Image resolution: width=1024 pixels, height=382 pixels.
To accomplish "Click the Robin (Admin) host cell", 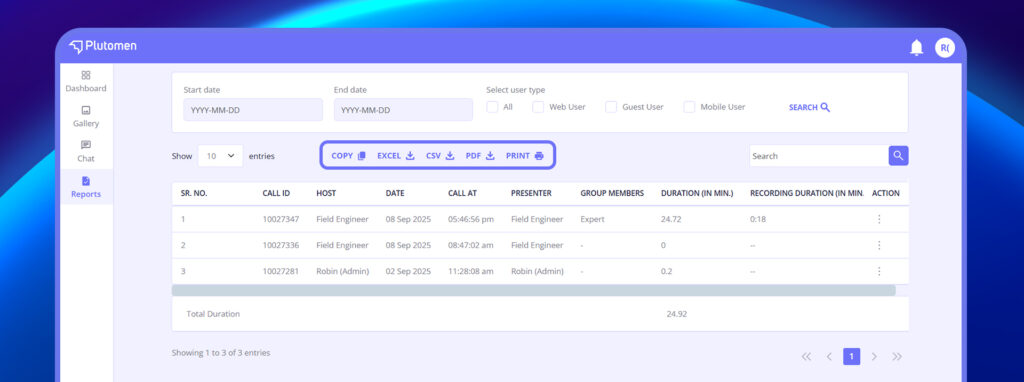I will click(x=343, y=271).
